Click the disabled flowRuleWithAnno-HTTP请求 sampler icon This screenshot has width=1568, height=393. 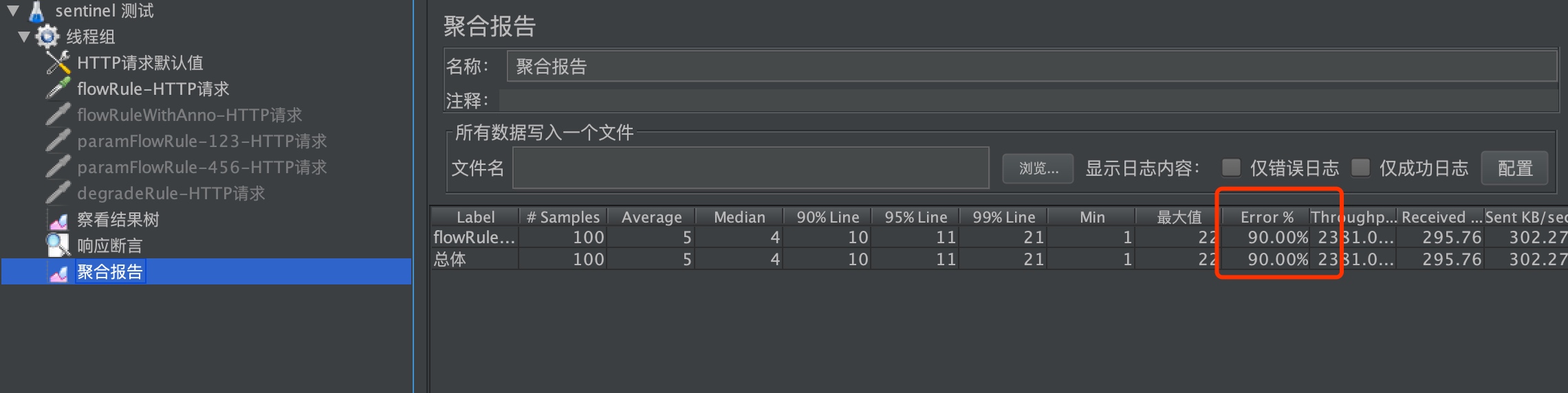point(58,114)
